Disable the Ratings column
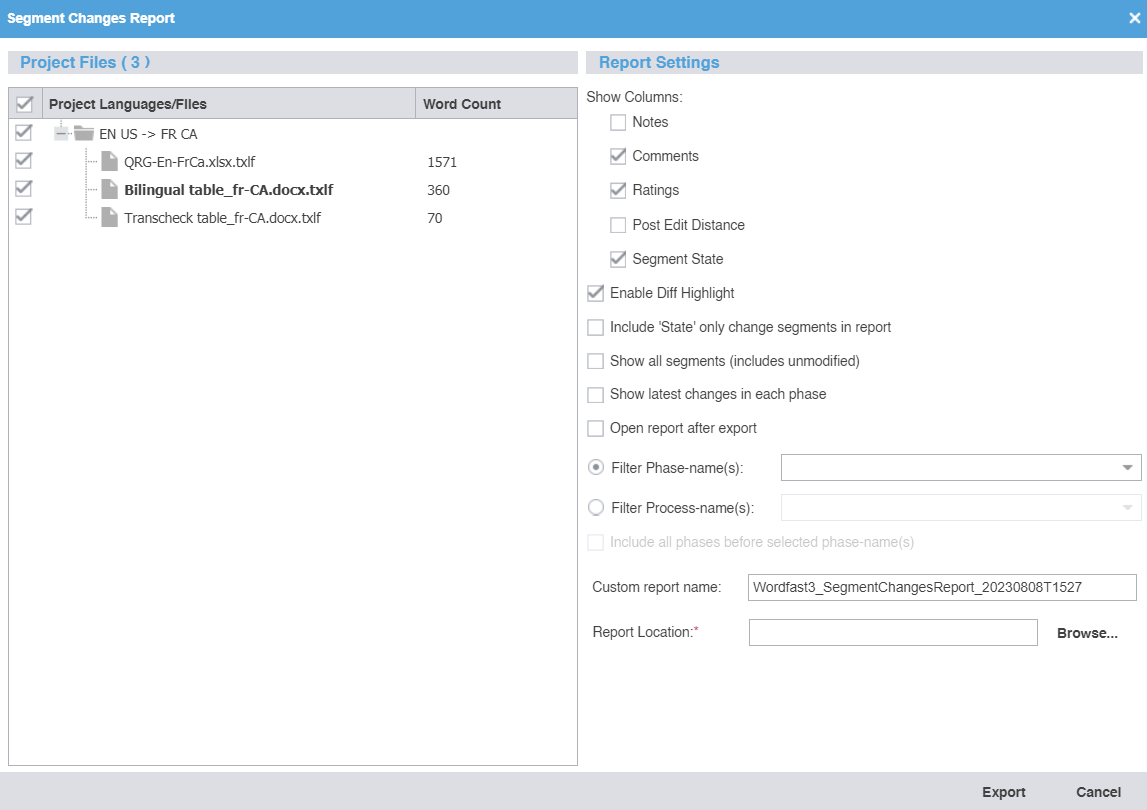The height and width of the screenshot is (810, 1147). click(x=618, y=190)
